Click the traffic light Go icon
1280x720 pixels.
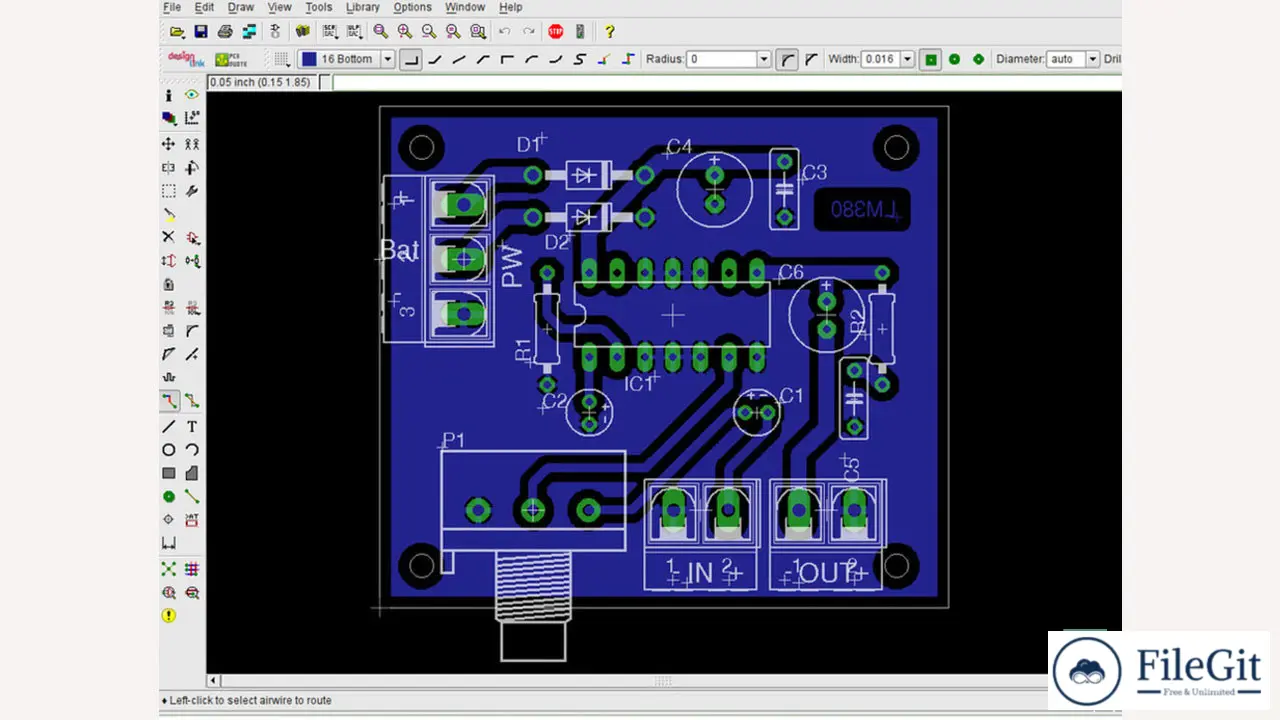[x=580, y=32]
